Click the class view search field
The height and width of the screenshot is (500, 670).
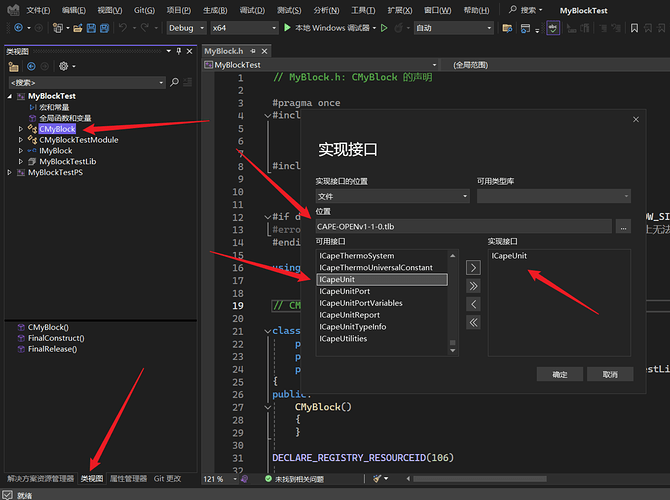(87, 82)
